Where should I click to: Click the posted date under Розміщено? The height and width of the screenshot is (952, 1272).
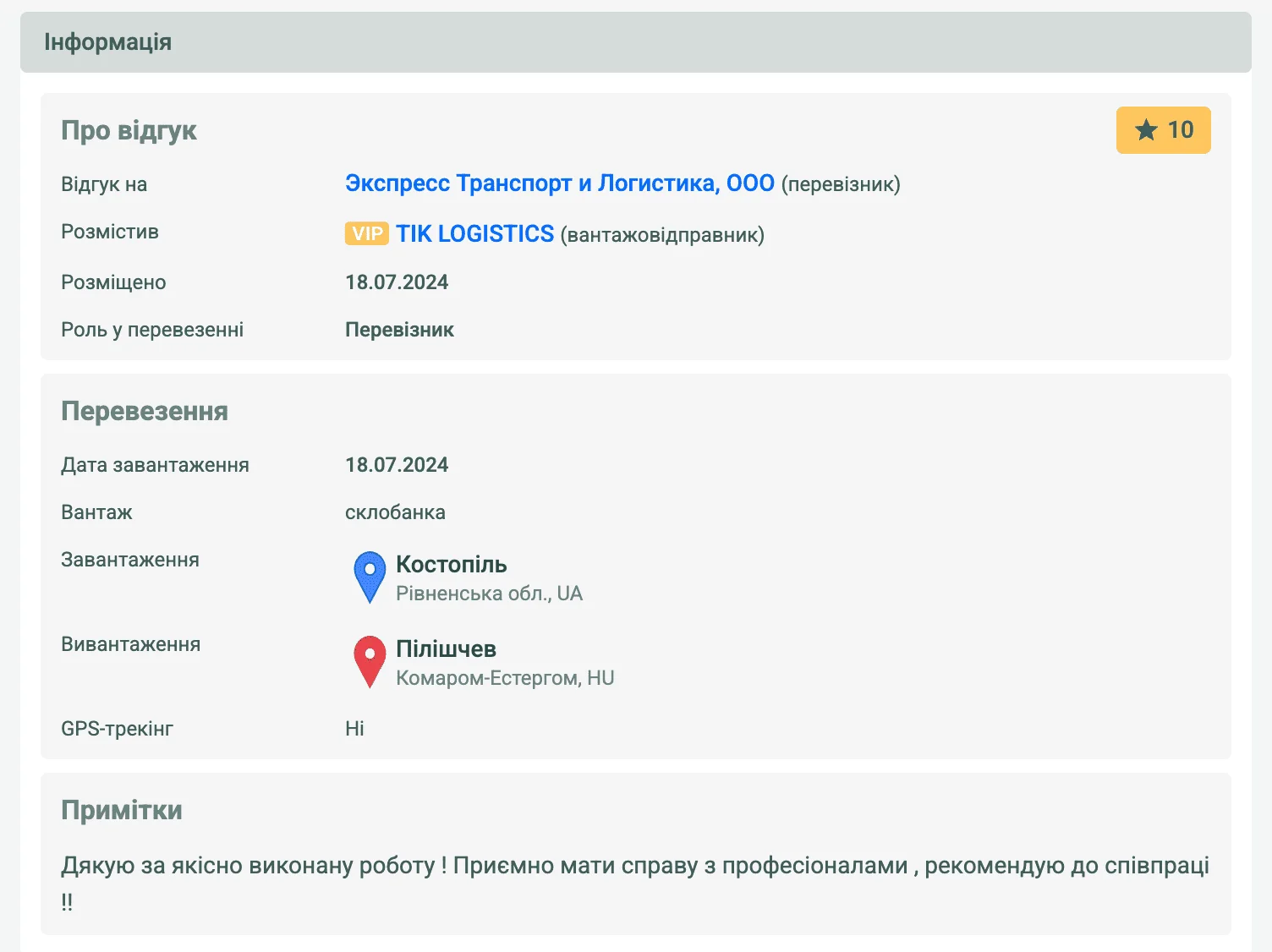[397, 282]
